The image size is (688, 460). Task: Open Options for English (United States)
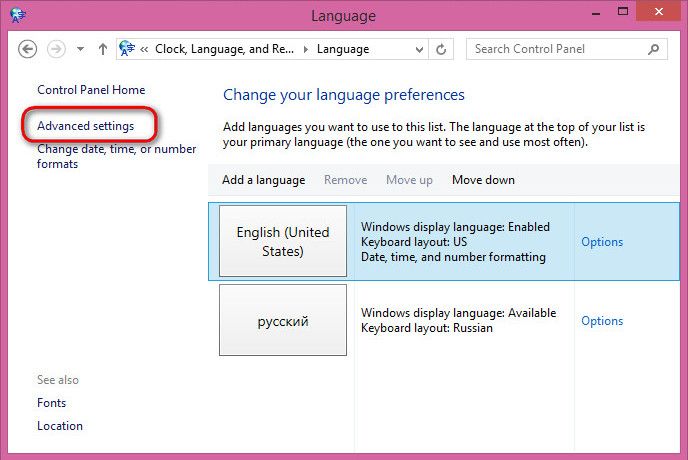point(602,242)
